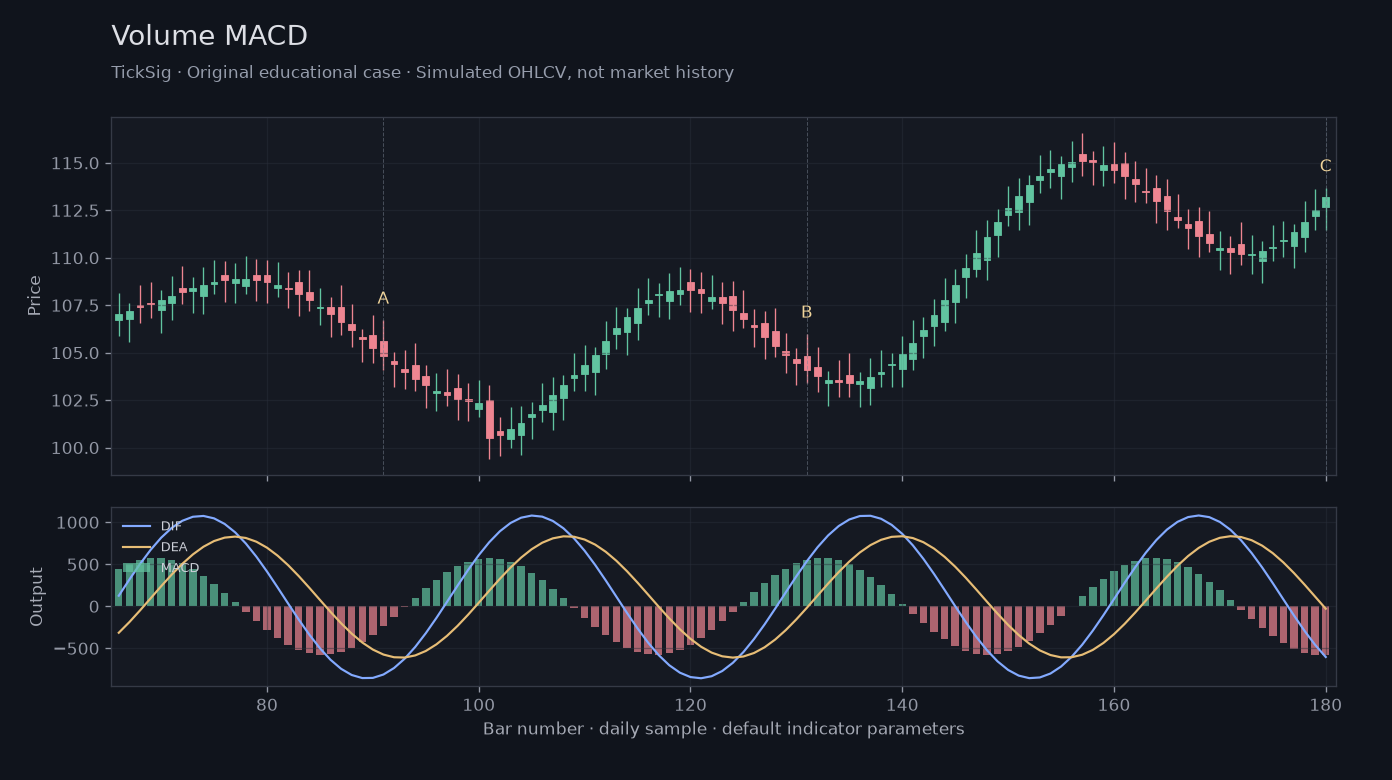The width and height of the screenshot is (1392, 780).
Task: Click the 112.5 price axis tick label
Action: point(75,211)
